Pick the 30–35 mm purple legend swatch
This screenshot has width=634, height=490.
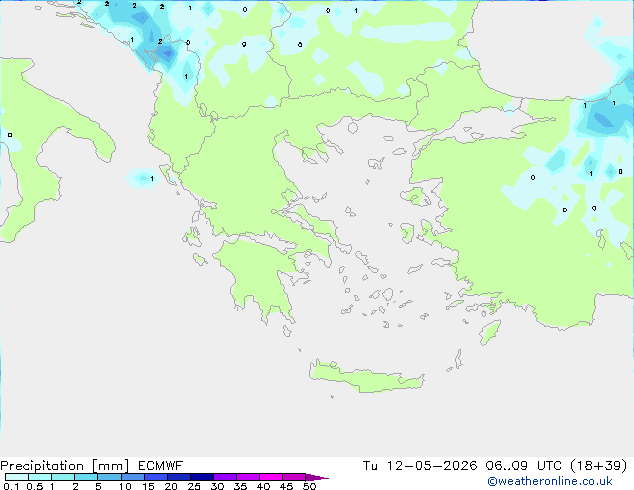point(225,477)
